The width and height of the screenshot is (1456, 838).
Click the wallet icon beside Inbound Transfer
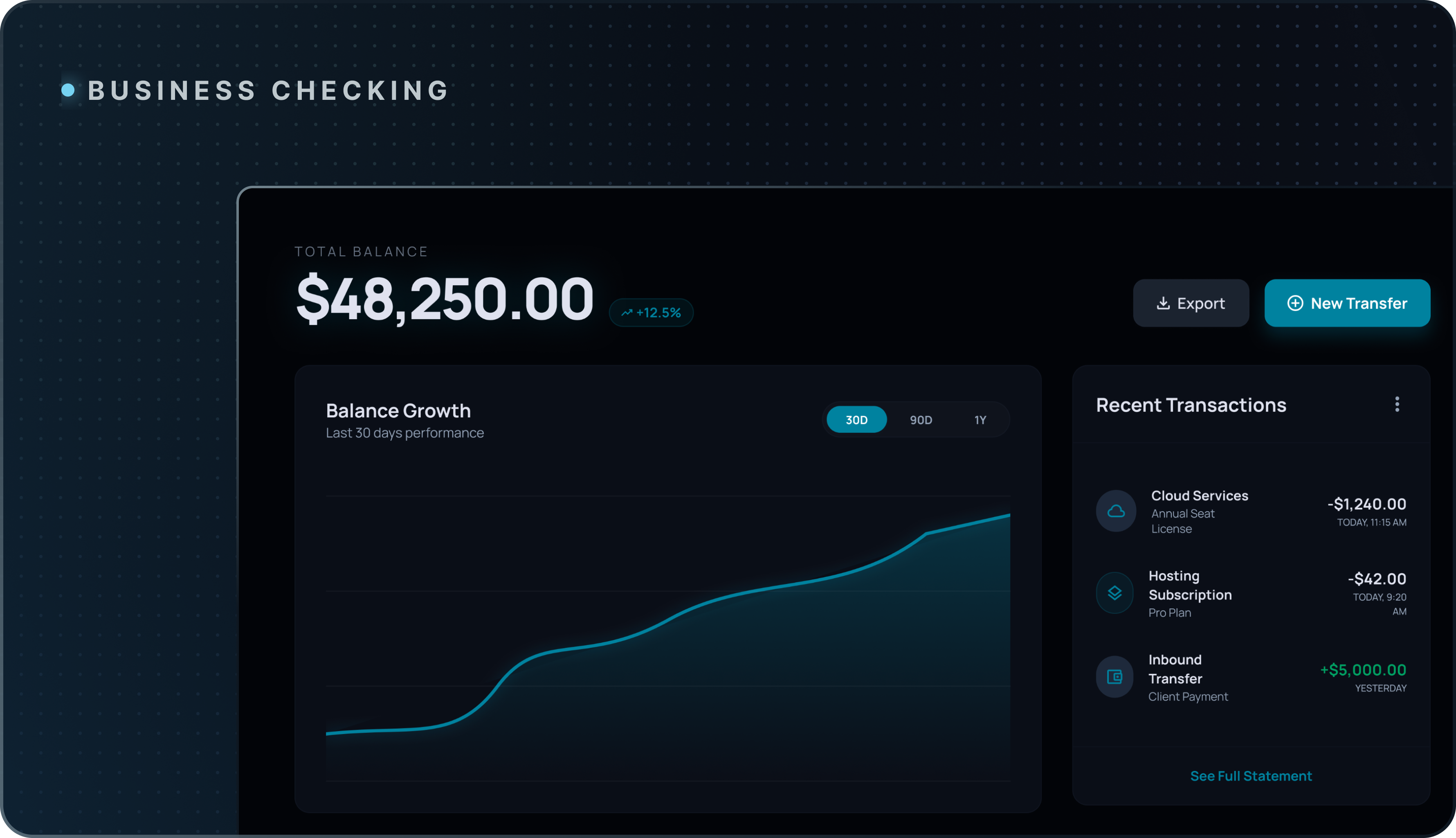coord(1114,677)
